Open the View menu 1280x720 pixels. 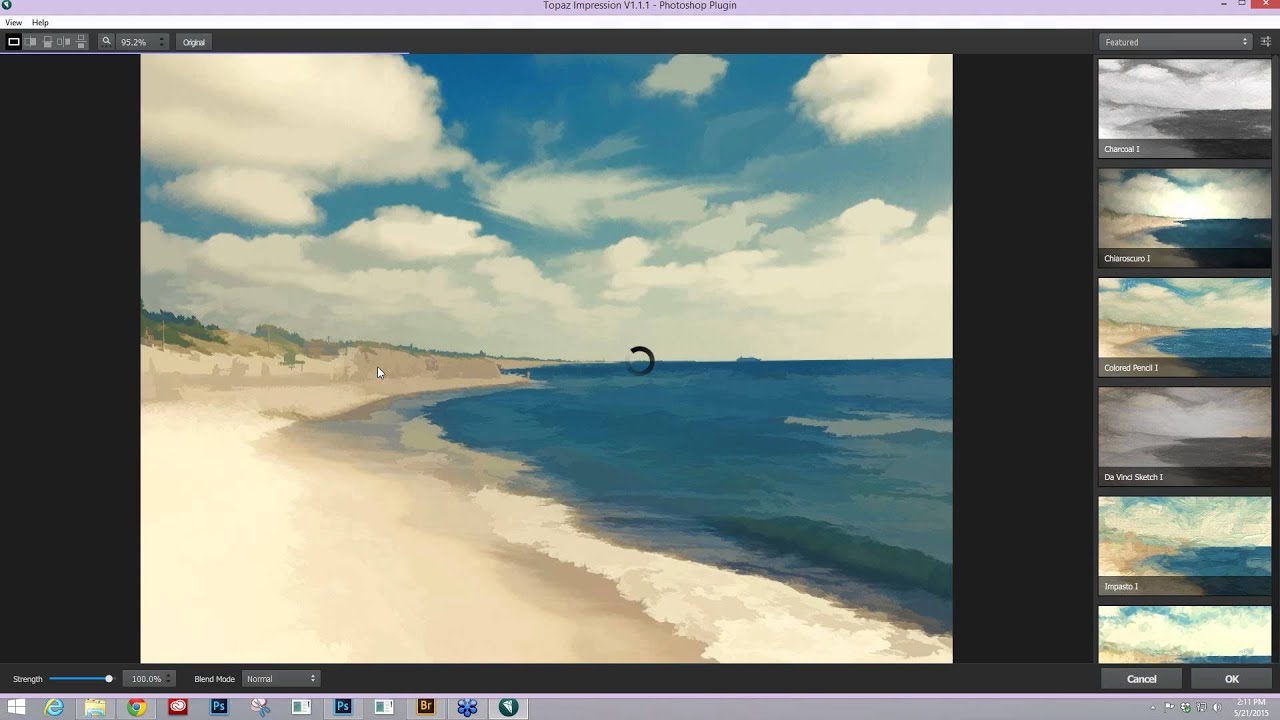point(13,22)
